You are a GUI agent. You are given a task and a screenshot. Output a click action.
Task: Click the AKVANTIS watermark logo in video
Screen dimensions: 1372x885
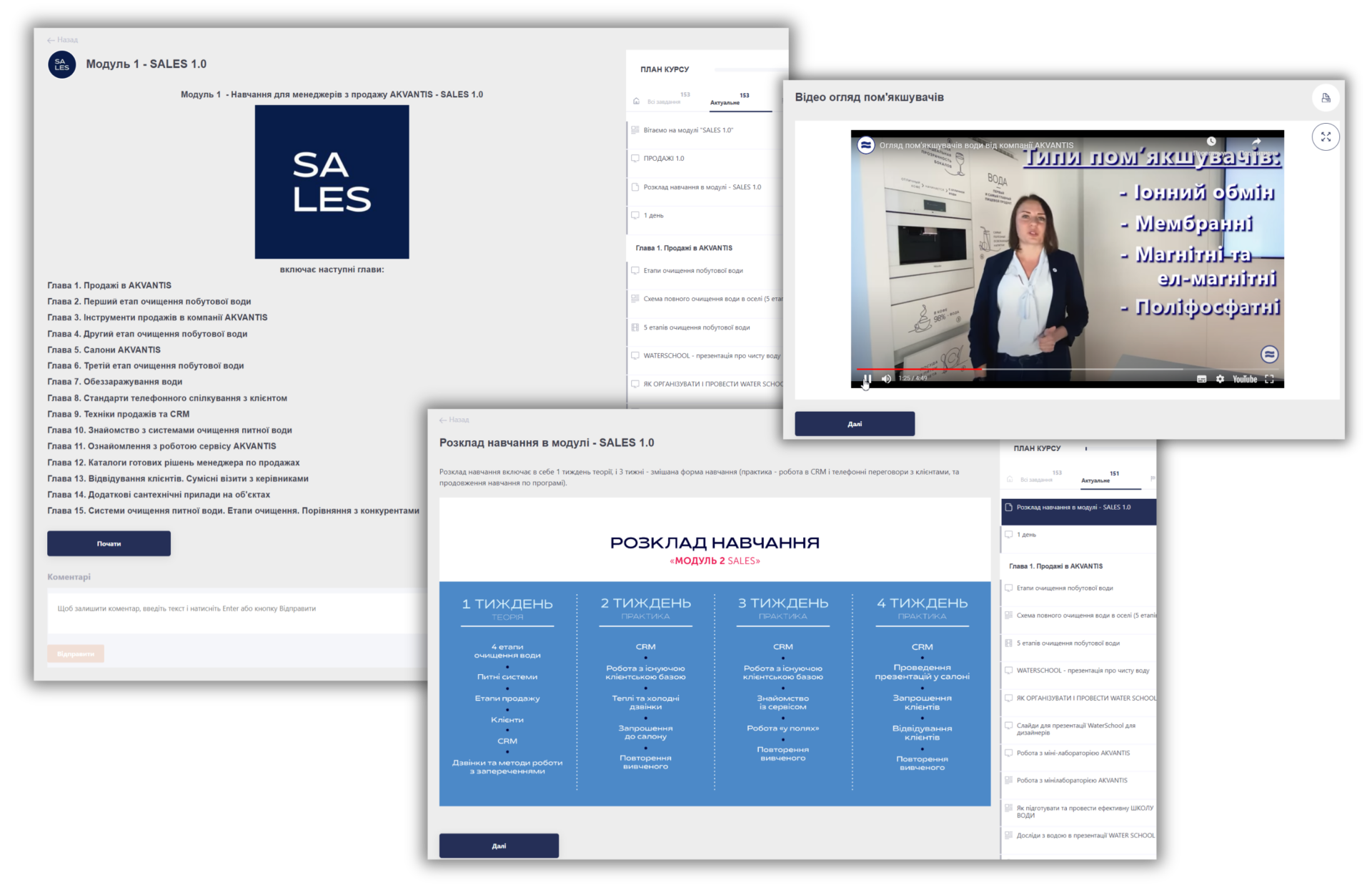click(x=1269, y=354)
